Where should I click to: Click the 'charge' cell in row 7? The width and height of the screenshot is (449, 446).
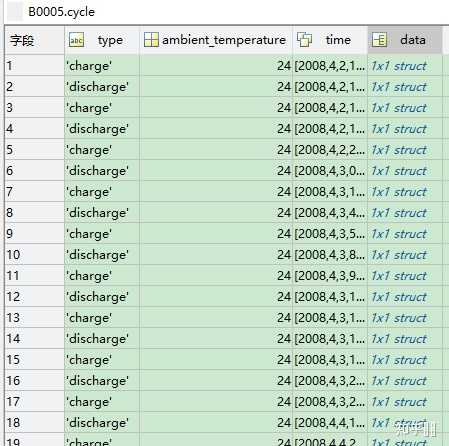tap(102, 192)
